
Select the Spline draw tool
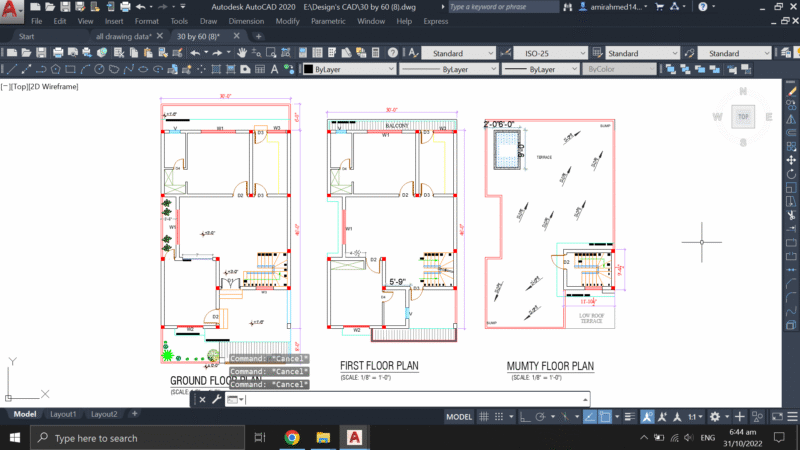(129, 69)
